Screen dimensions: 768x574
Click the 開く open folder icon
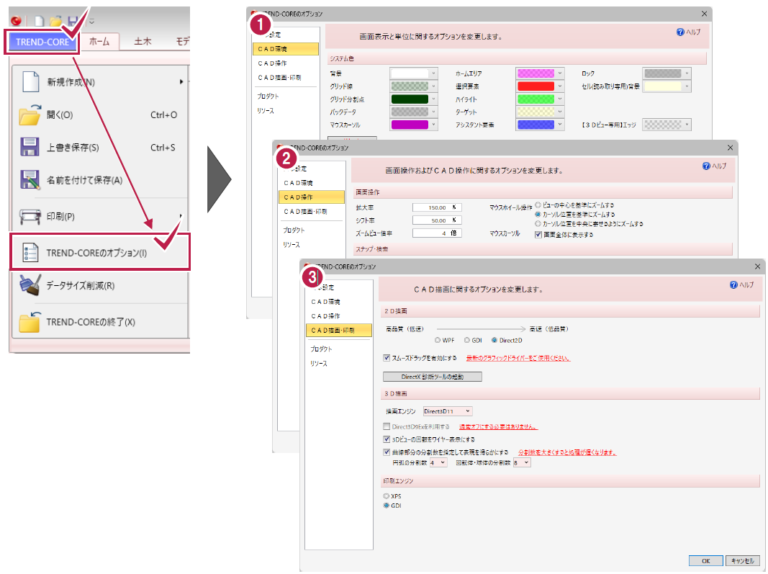point(30,114)
